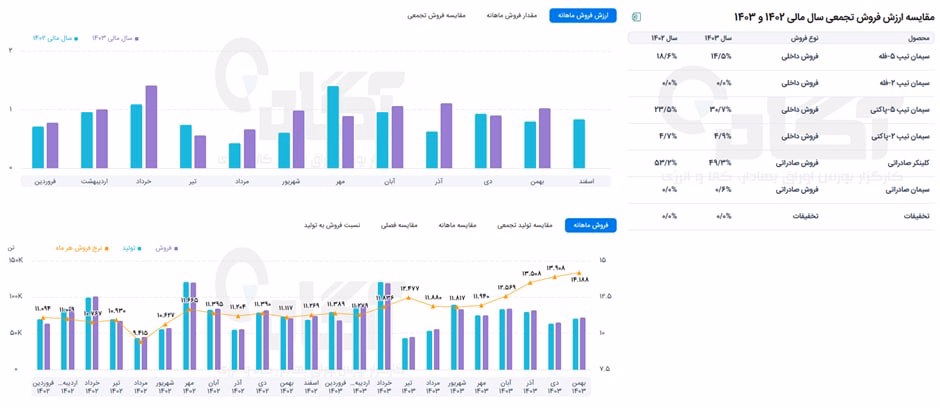Click the ۱۴.۱۸۸ rate point in lower chart
The image size is (940, 408).
tap(579, 273)
